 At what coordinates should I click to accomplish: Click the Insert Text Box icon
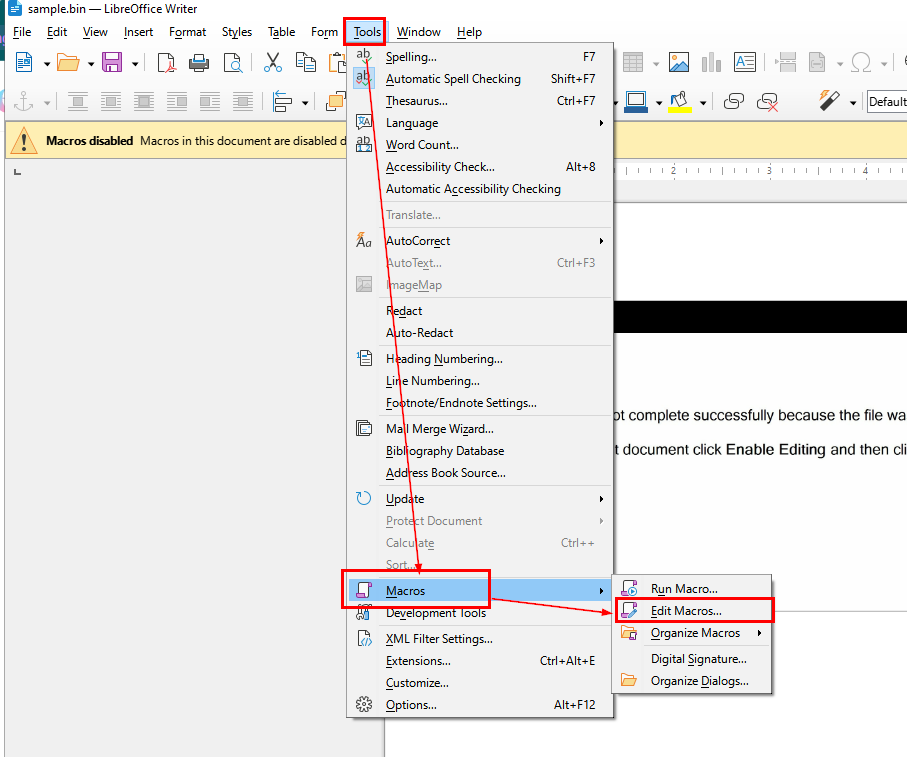[x=745, y=62]
